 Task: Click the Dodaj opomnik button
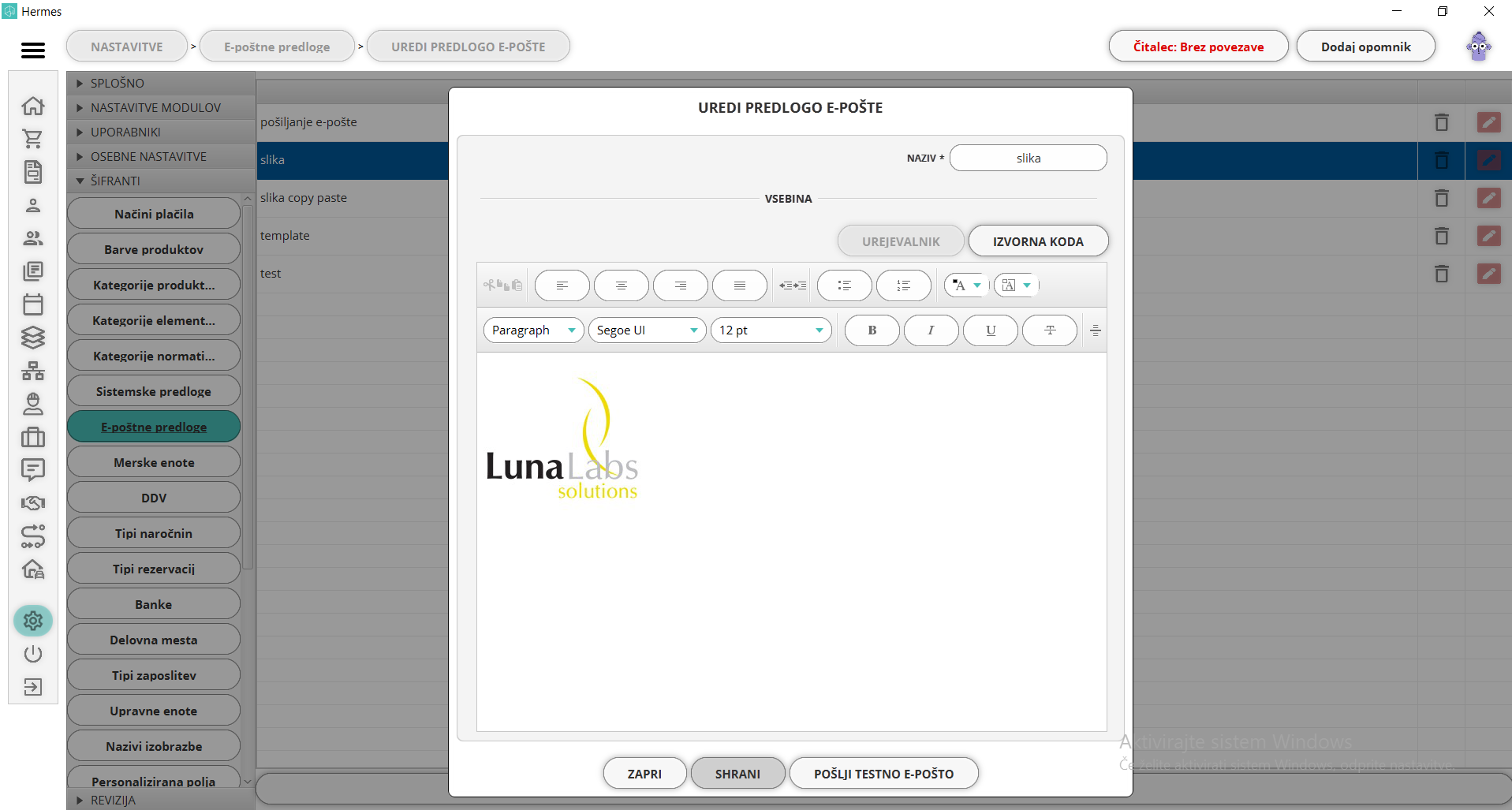click(x=1365, y=47)
